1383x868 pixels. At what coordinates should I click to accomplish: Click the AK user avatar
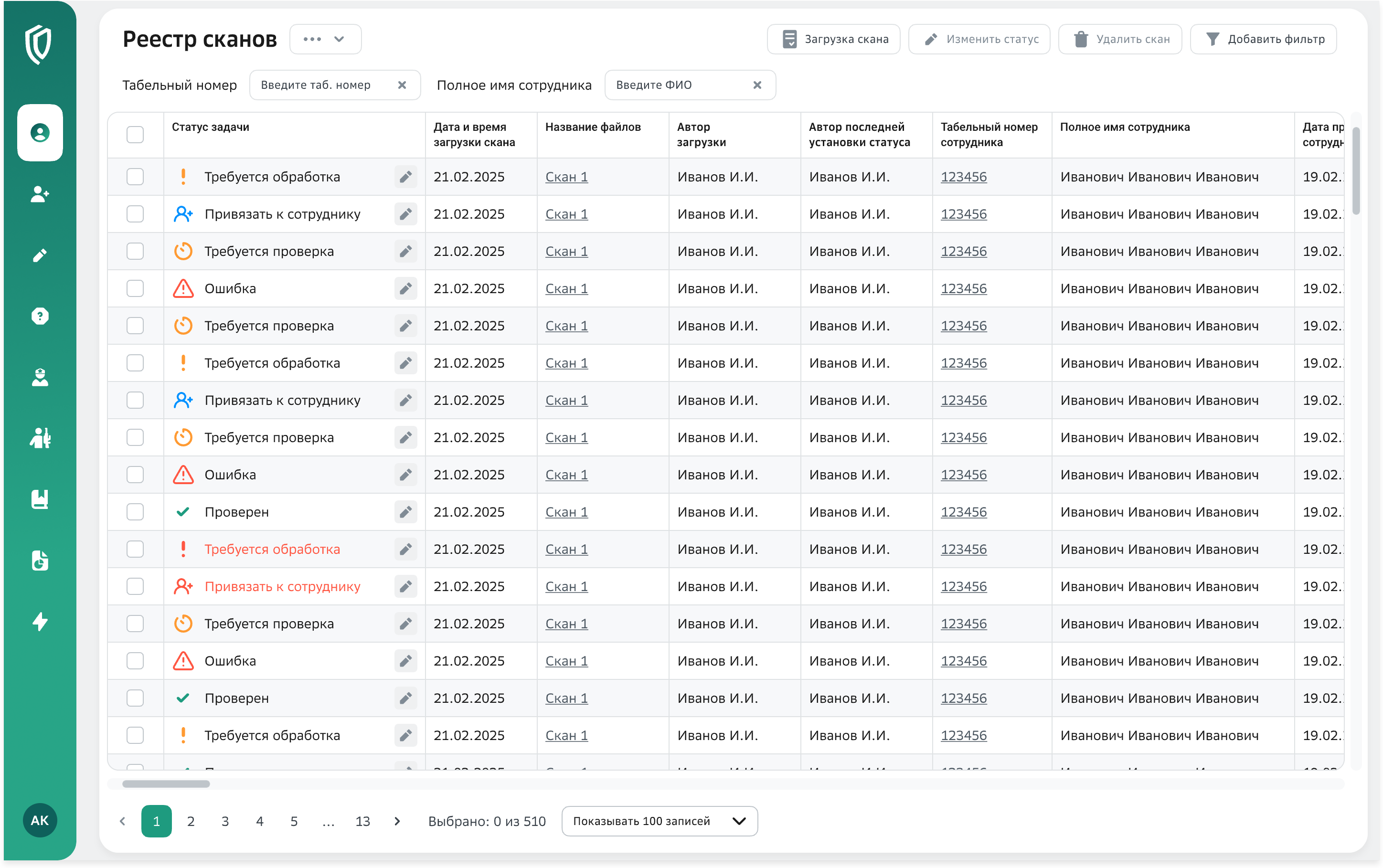[x=40, y=820]
